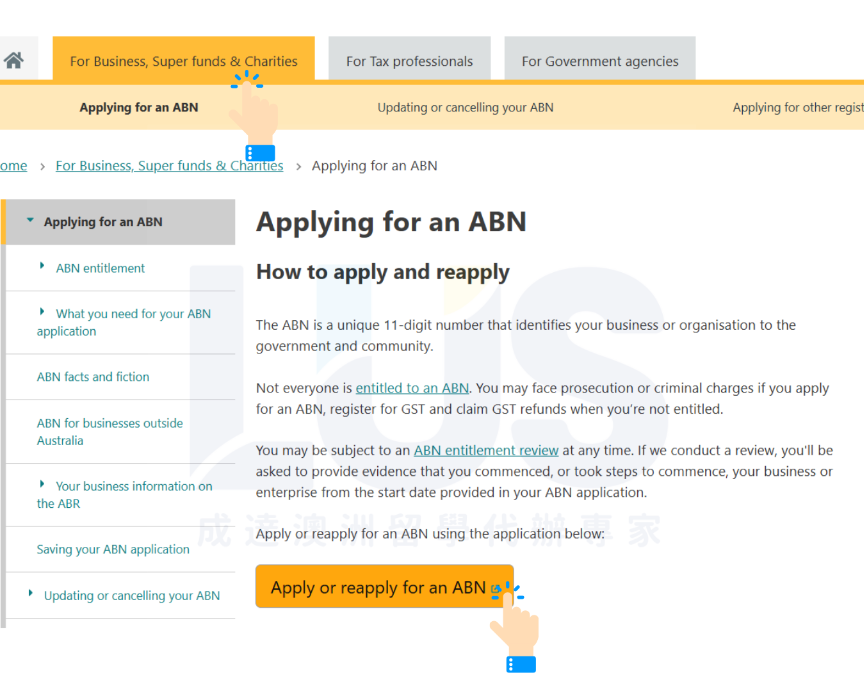Expand the ABN entitlement sidebar arrow
The image size is (864, 691).
pos(42,266)
